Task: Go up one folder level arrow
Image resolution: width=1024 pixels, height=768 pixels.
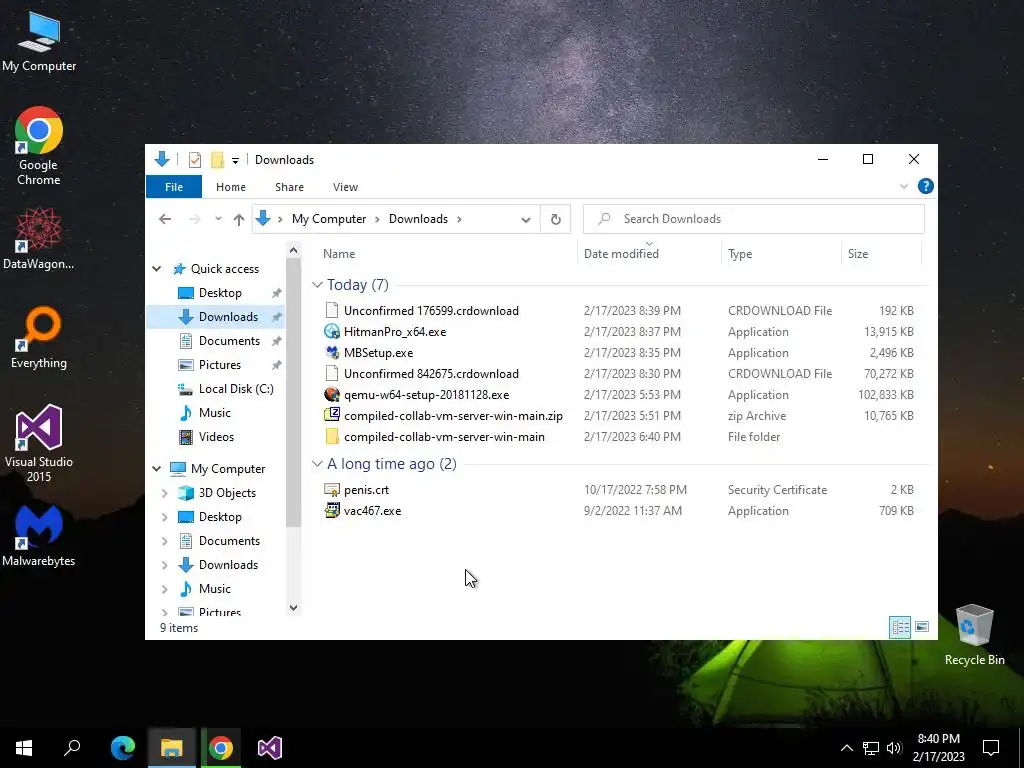Action: pos(239,219)
